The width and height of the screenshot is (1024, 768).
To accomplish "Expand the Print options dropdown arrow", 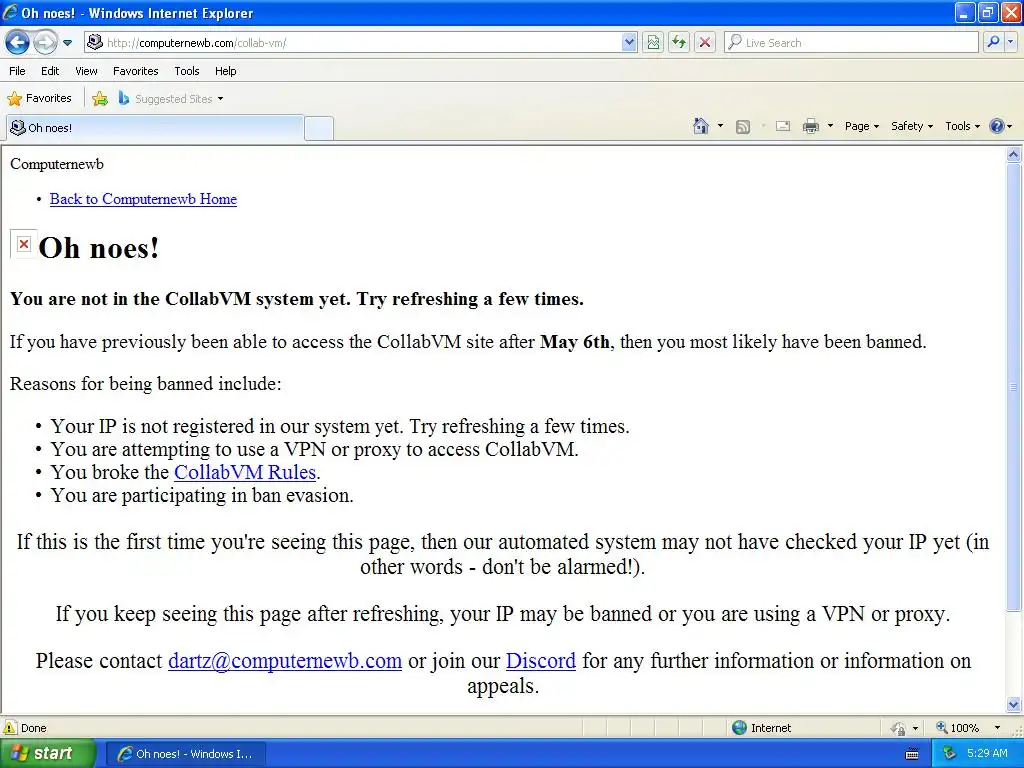I will tap(830, 126).
